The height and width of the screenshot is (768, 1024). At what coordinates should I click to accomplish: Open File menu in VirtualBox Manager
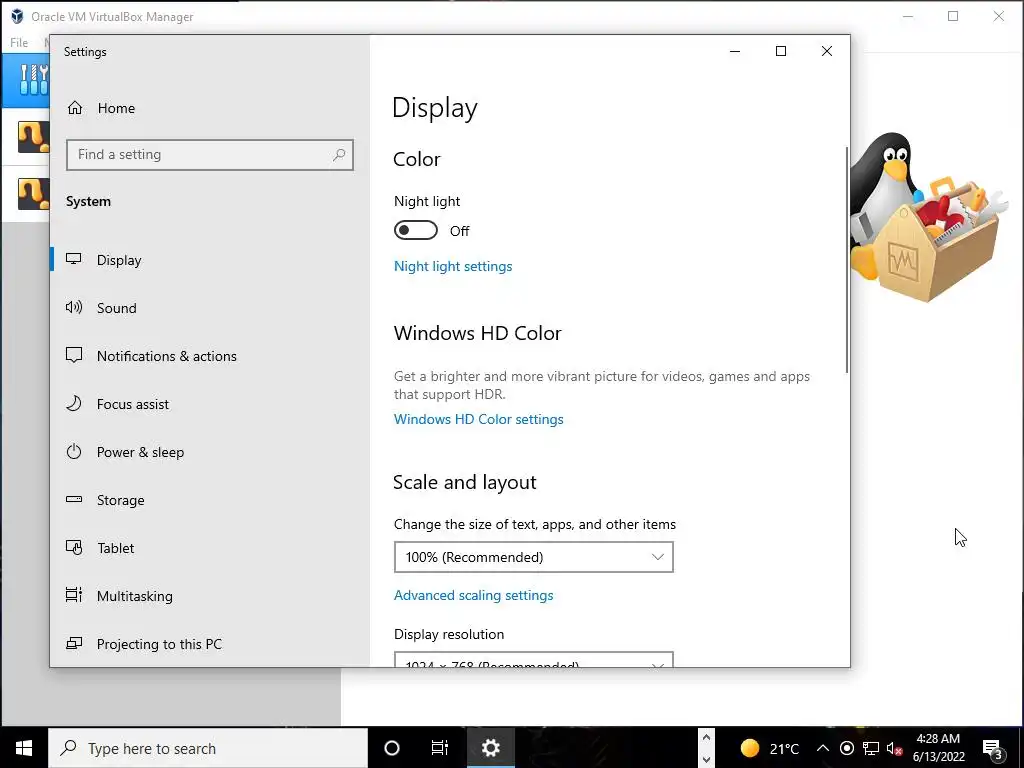click(19, 42)
